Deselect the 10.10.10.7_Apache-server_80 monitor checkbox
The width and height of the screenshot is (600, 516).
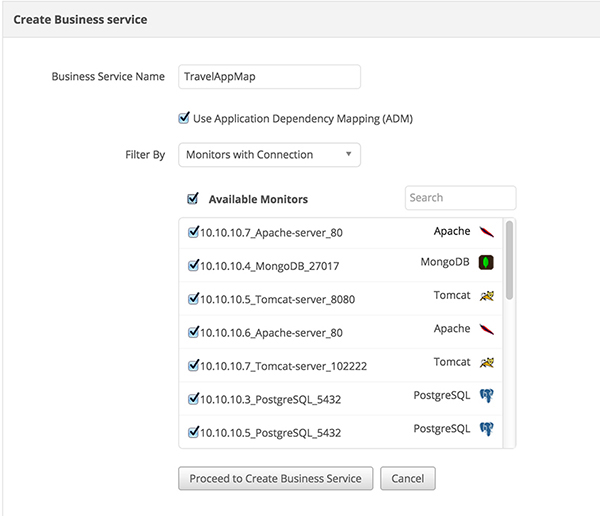[x=194, y=232]
